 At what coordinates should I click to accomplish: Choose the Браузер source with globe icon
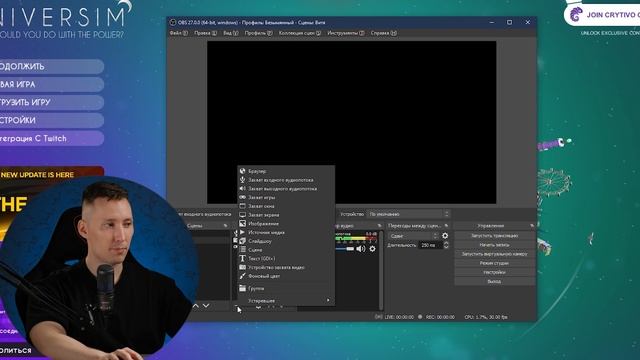[286, 171]
